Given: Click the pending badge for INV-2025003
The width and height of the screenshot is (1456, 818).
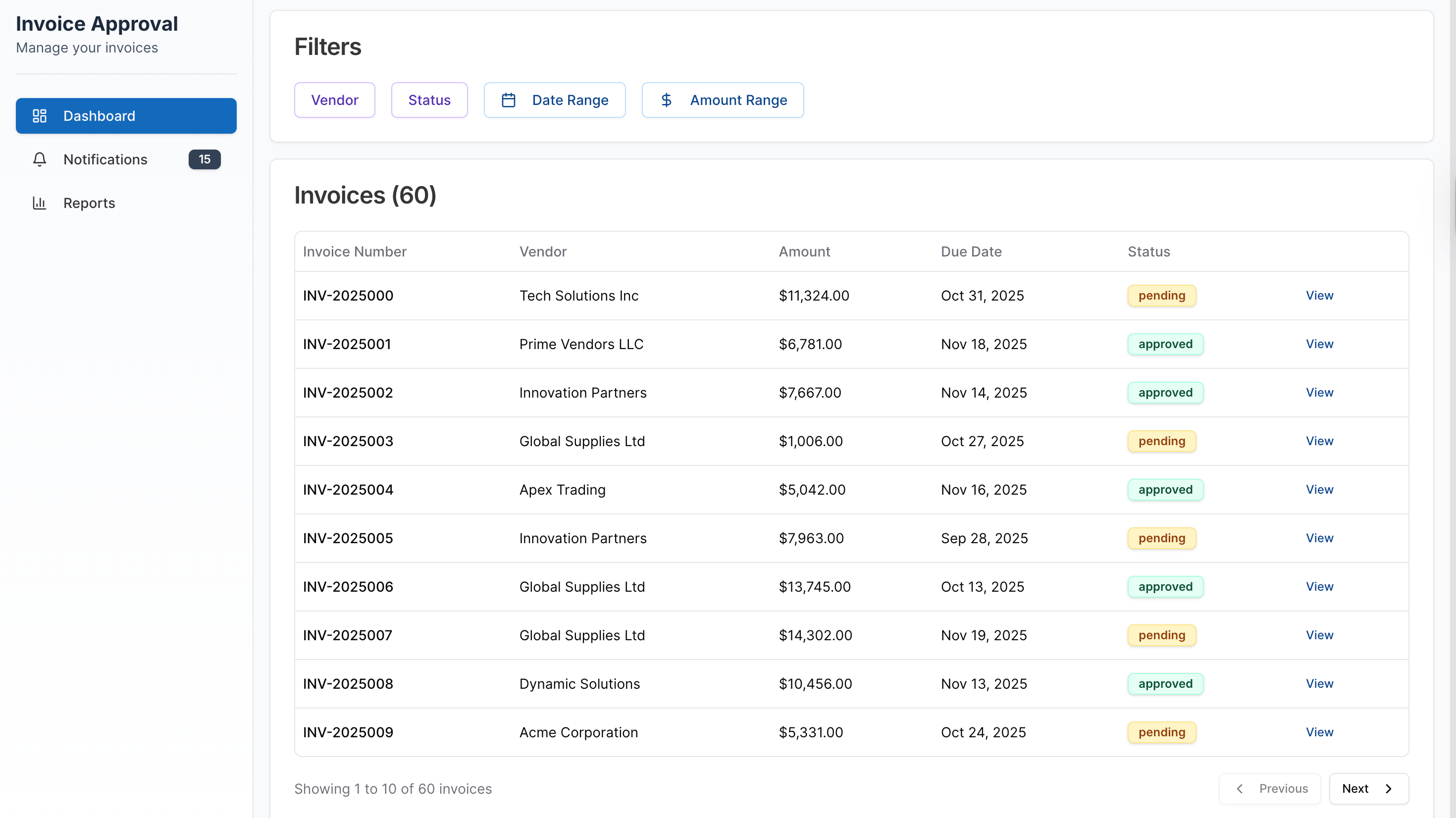Looking at the screenshot, I should tap(1161, 441).
